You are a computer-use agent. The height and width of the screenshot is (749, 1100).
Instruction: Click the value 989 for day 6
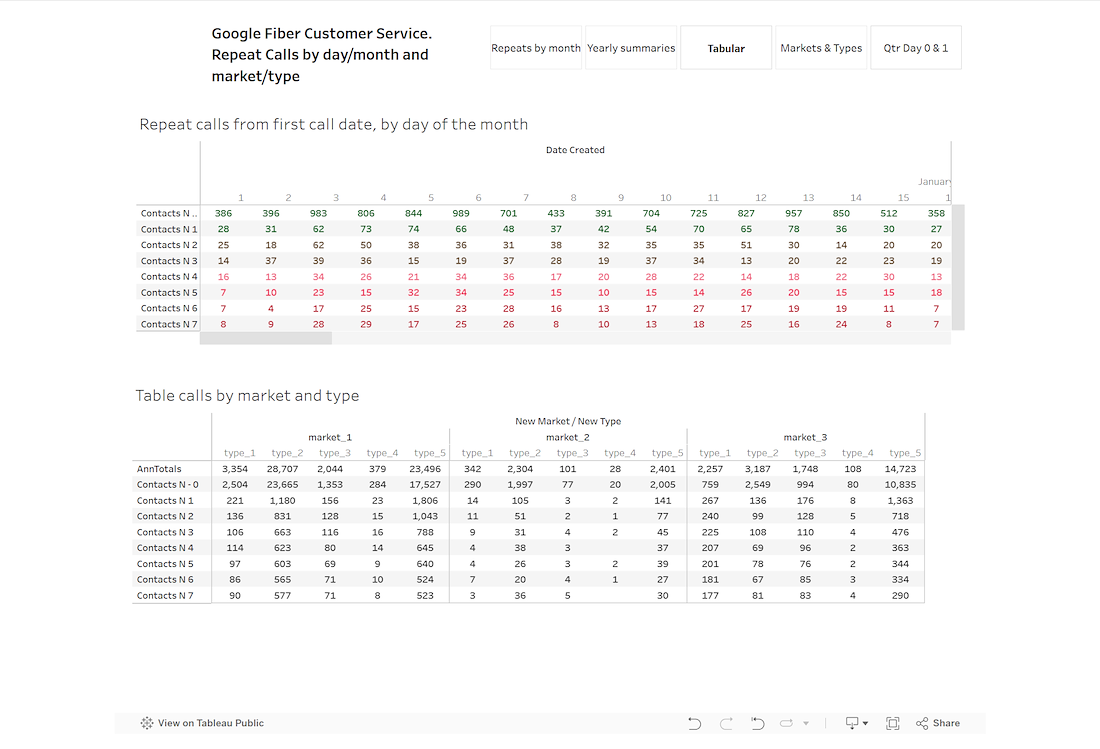tap(461, 213)
